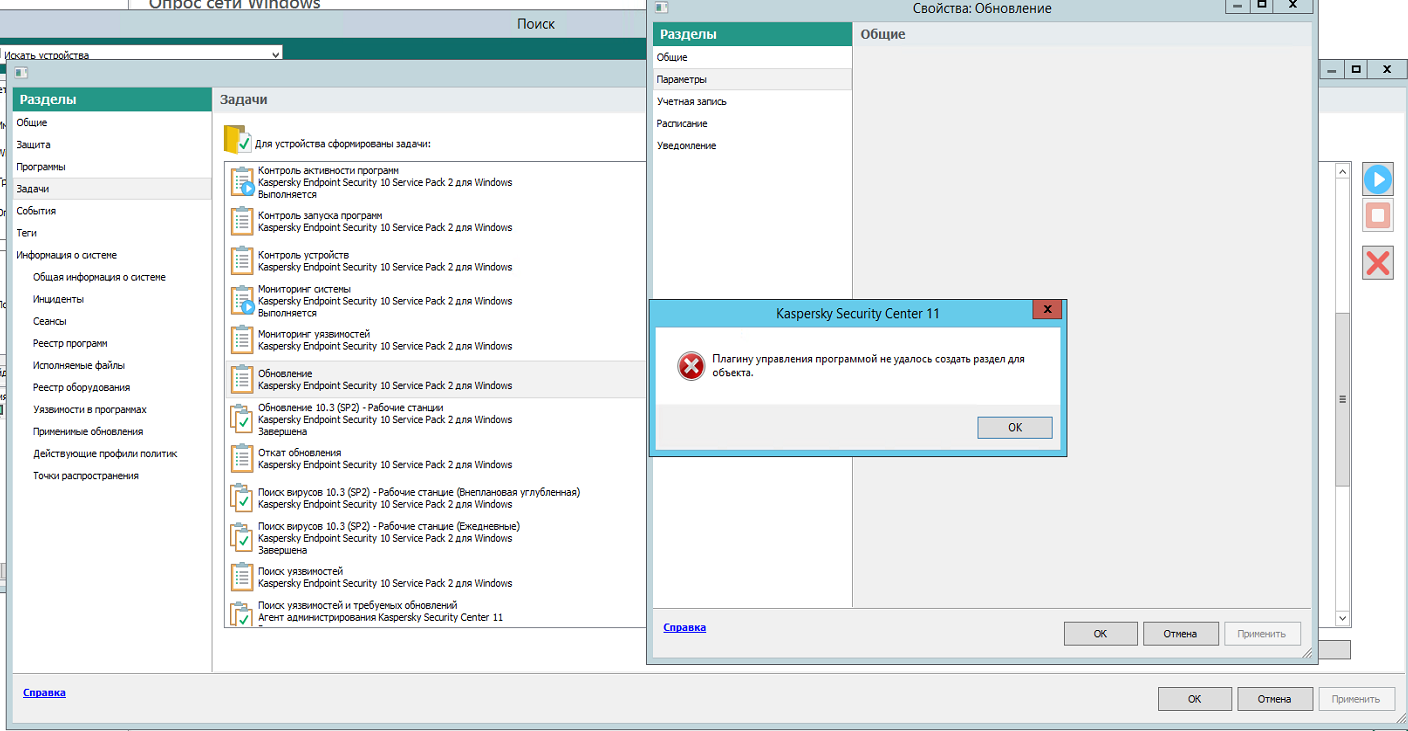Open Справка link in Свойства: Обновление window
1408x731 pixels.
coord(684,627)
